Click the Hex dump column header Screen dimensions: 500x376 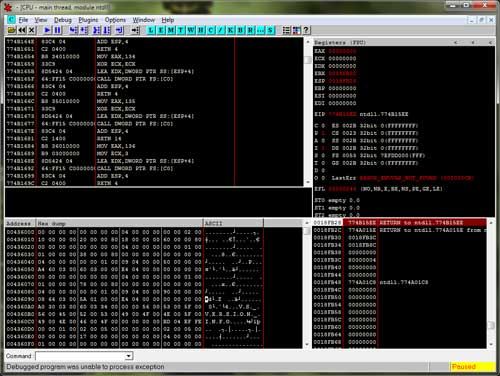tap(119, 223)
